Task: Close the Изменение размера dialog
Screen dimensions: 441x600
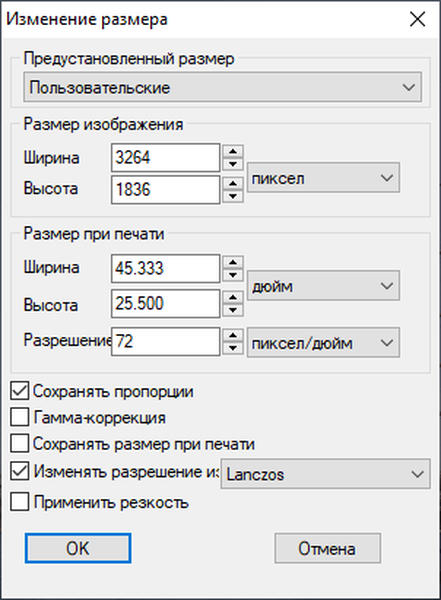Action: (417, 19)
